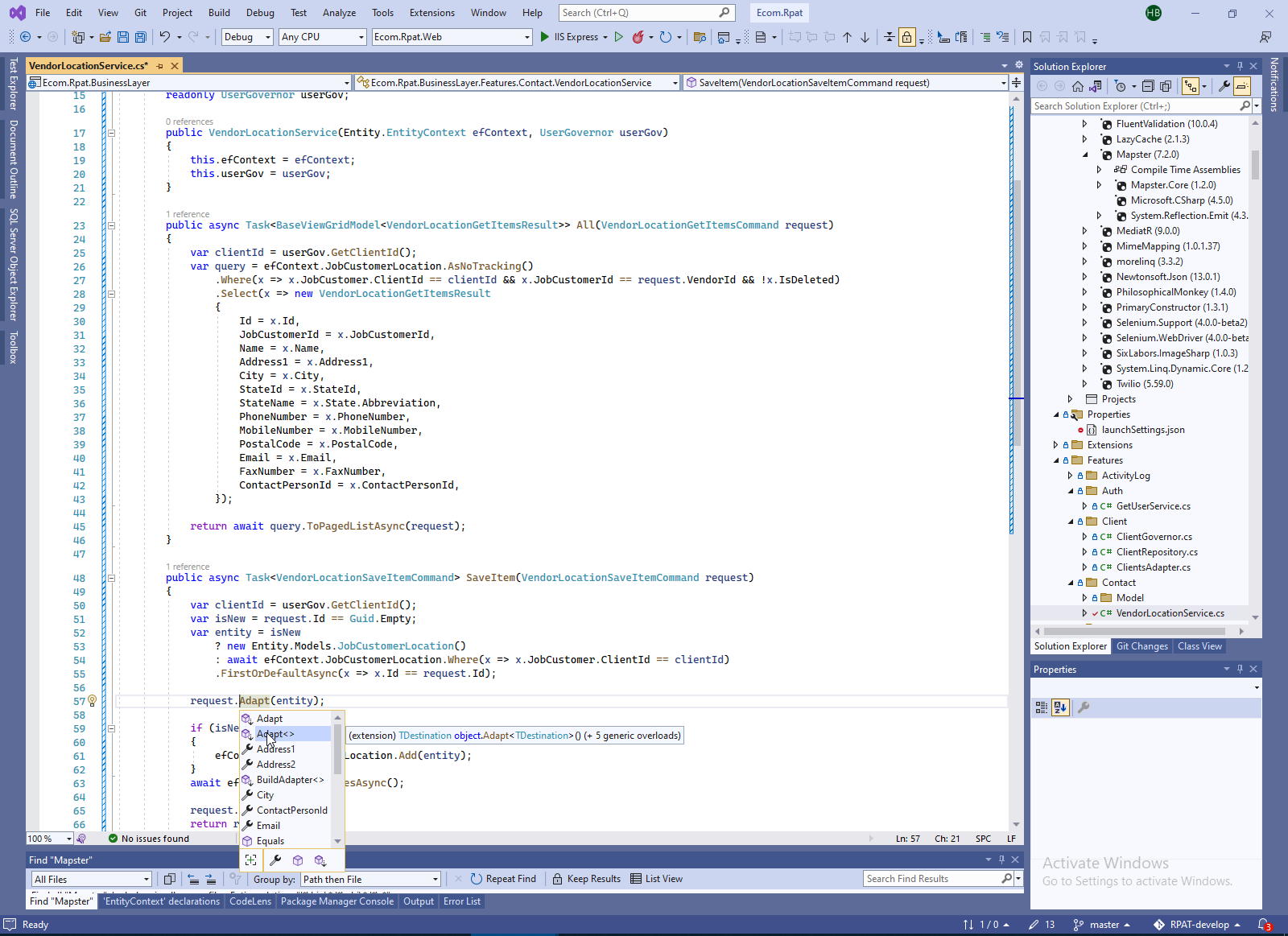This screenshot has width=1288, height=936.
Task: Click the Solution Explorer Home icon
Action: pos(1078,86)
